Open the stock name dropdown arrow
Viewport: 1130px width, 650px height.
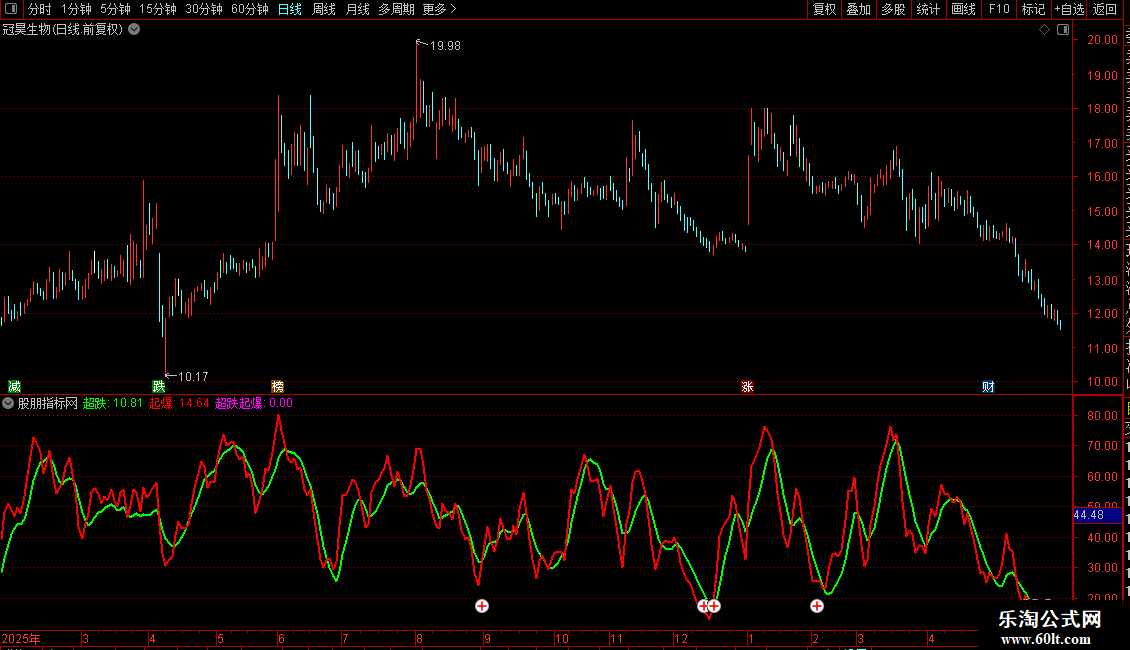click(134, 30)
